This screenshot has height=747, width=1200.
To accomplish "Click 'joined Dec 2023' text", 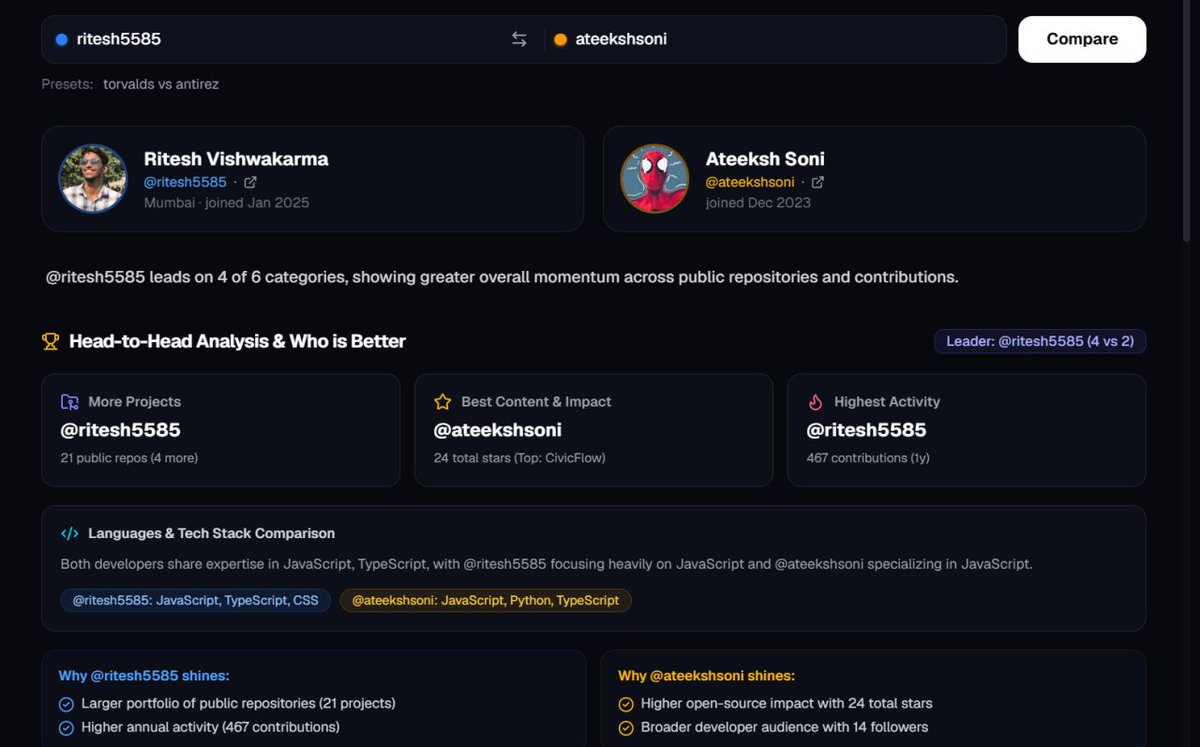I will [758, 202].
